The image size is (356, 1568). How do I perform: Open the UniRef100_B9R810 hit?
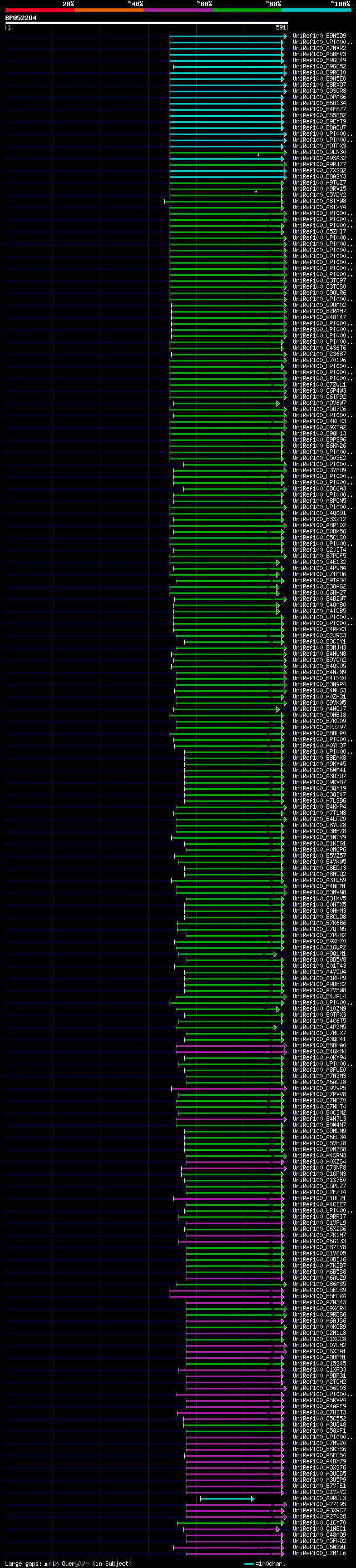pyautogui.click(x=319, y=72)
